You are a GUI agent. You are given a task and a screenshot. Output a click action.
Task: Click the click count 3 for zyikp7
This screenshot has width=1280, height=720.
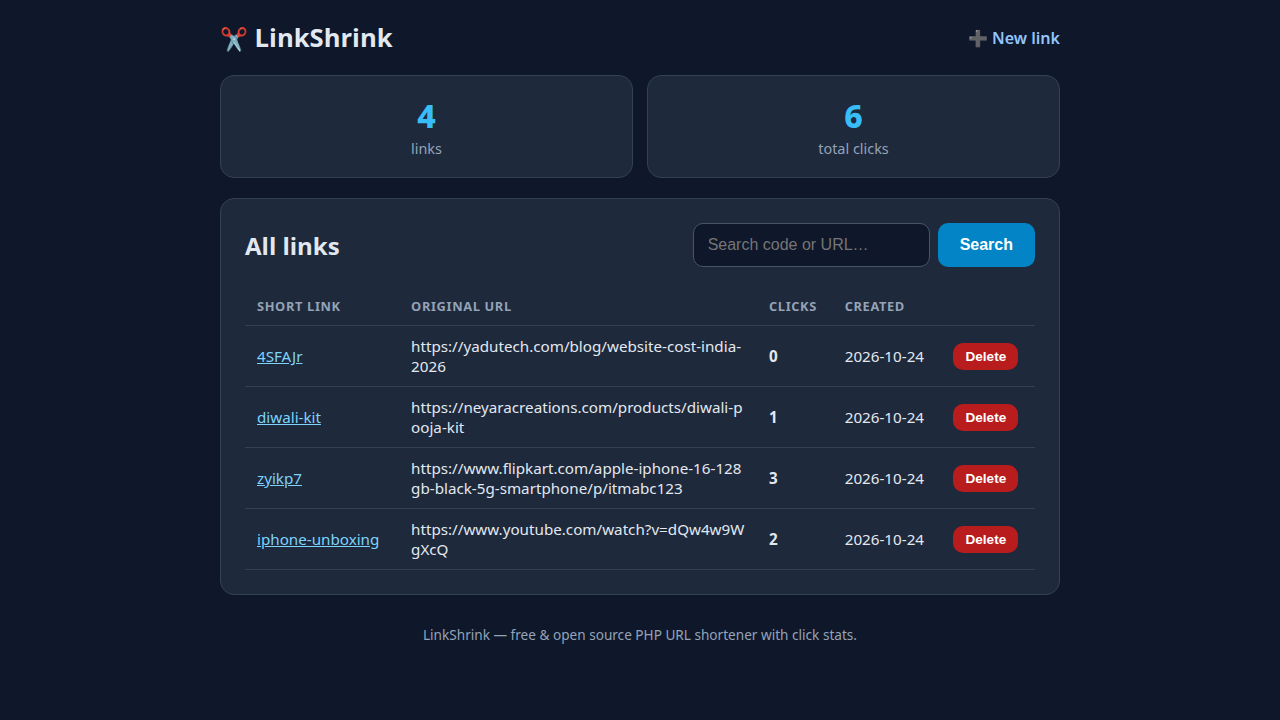point(773,479)
